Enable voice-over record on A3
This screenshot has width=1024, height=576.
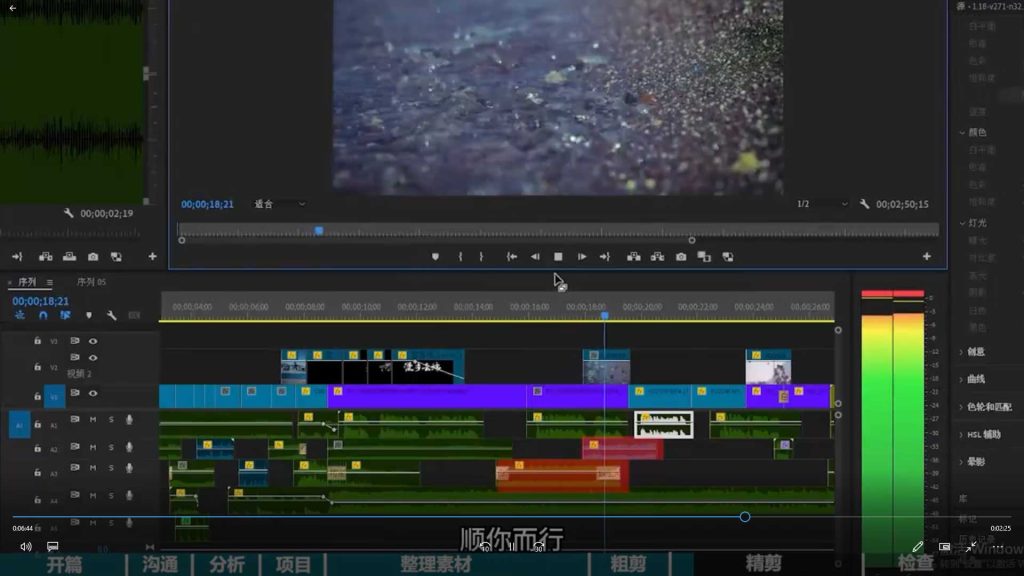click(129, 468)
